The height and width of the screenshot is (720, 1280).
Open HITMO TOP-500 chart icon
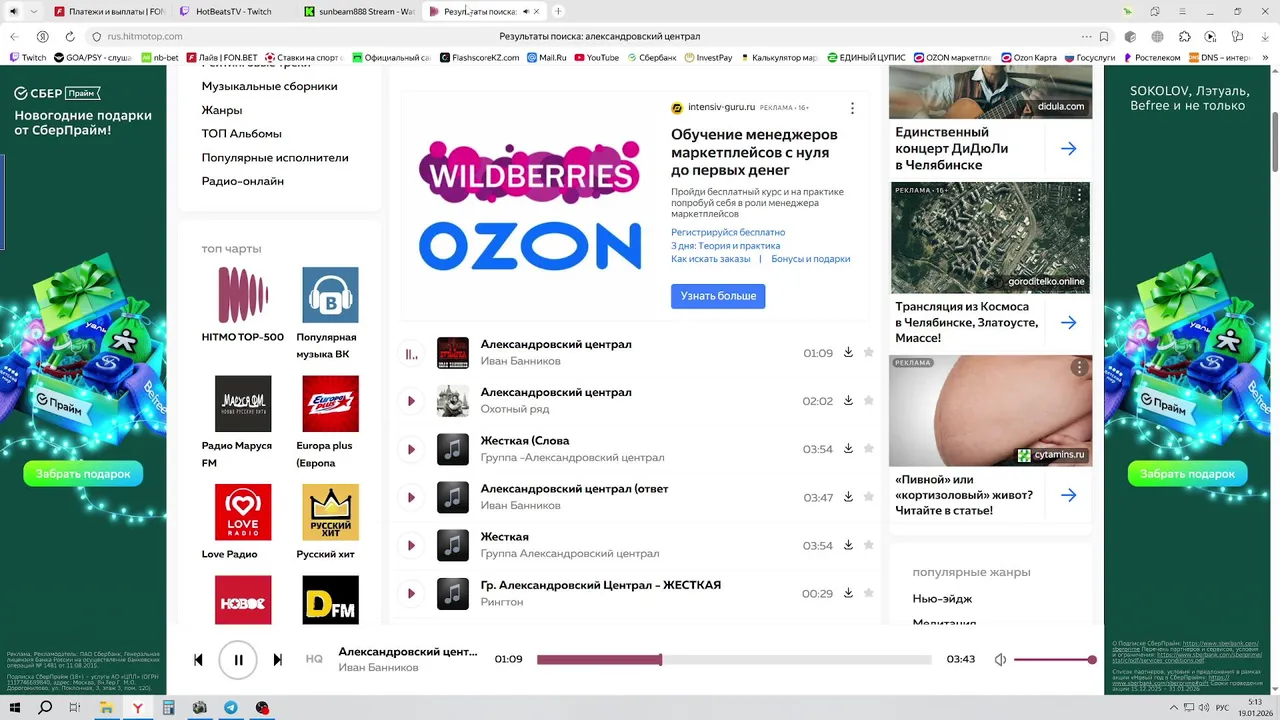click(x=243, y=295)
